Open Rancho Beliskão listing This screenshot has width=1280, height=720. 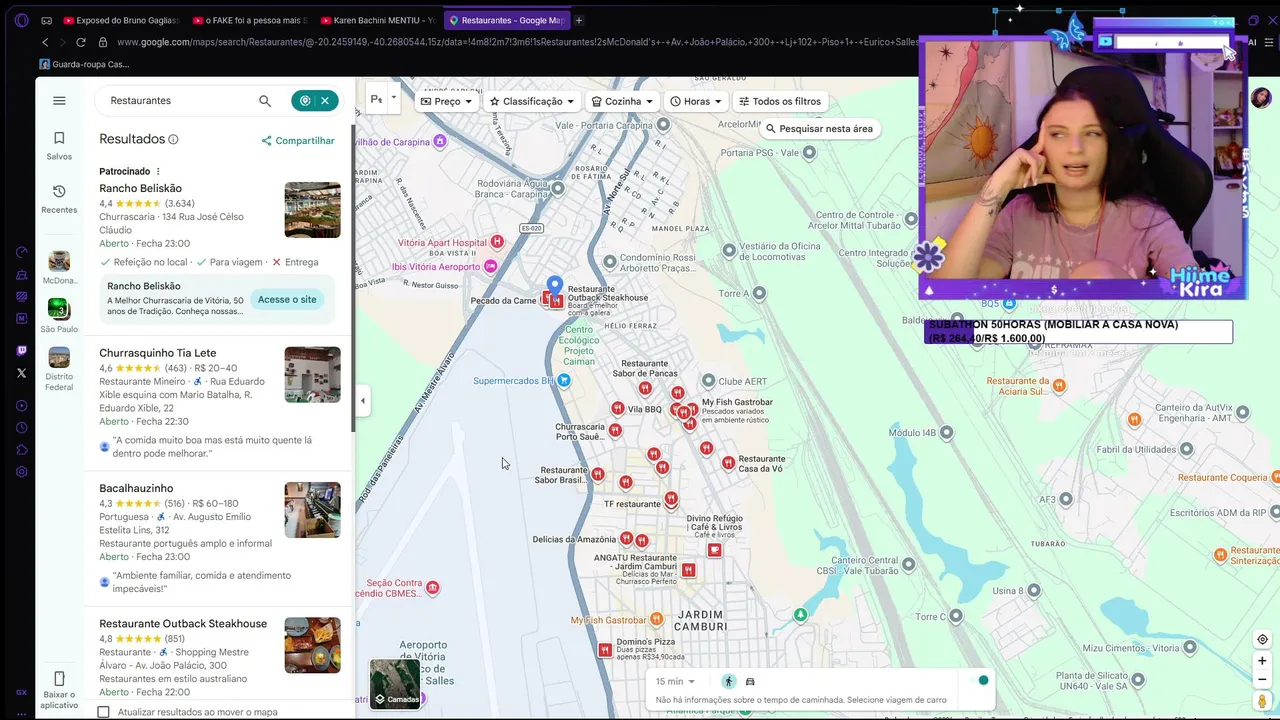[140, 188]
